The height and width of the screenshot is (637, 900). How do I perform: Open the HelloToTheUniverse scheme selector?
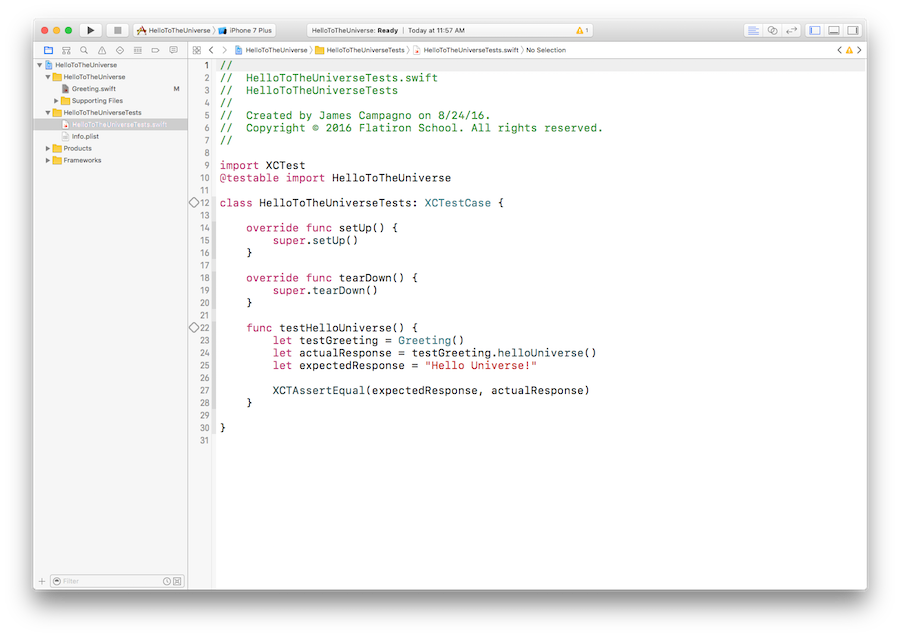(174, 30)
